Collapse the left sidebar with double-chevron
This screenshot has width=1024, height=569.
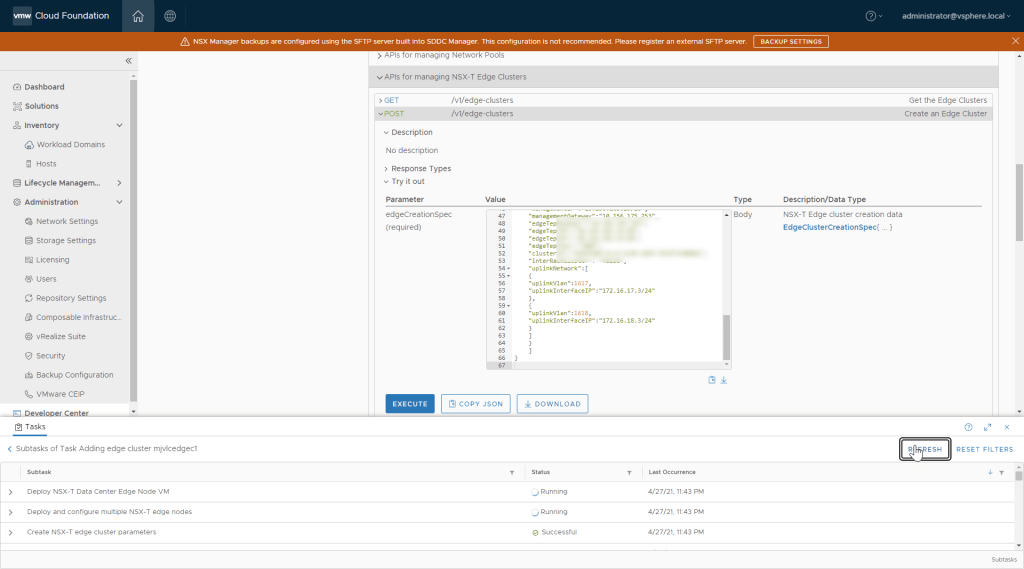[x=128, y=61]
